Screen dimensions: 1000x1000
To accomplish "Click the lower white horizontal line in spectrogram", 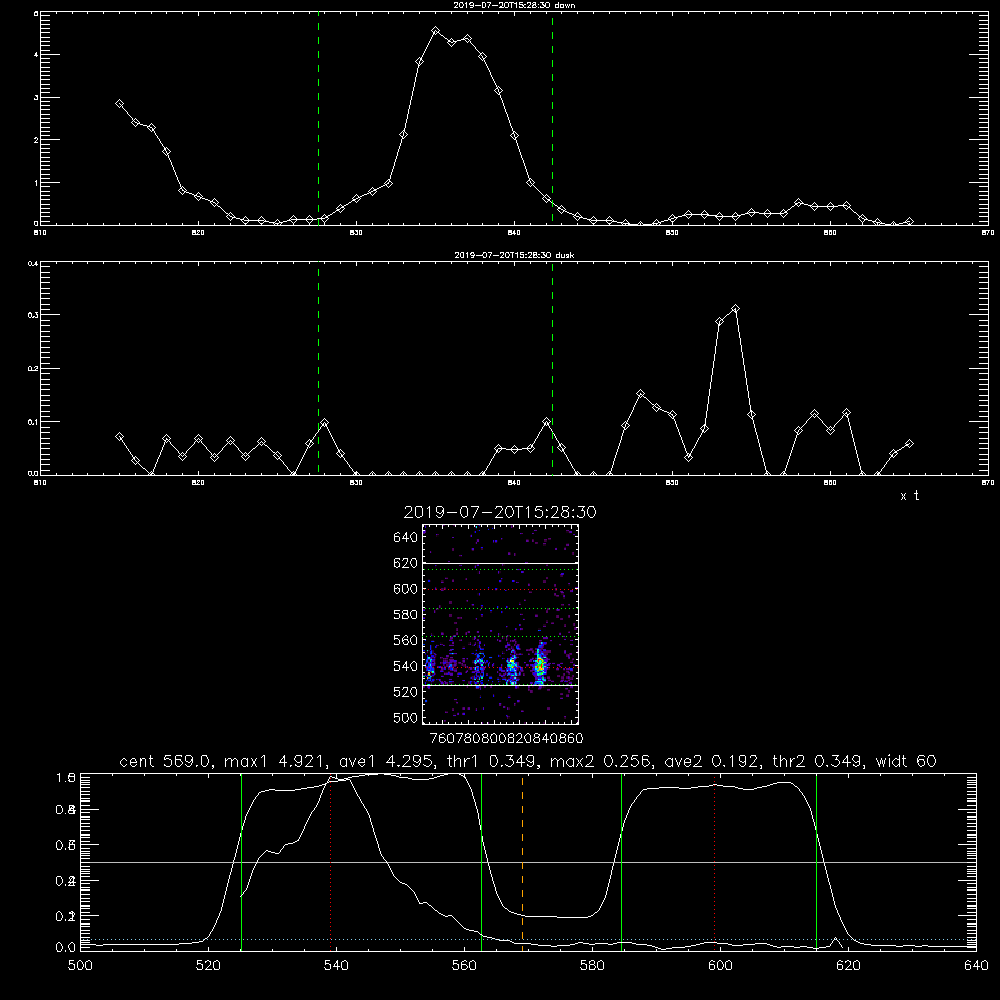I will coord(501,685).
